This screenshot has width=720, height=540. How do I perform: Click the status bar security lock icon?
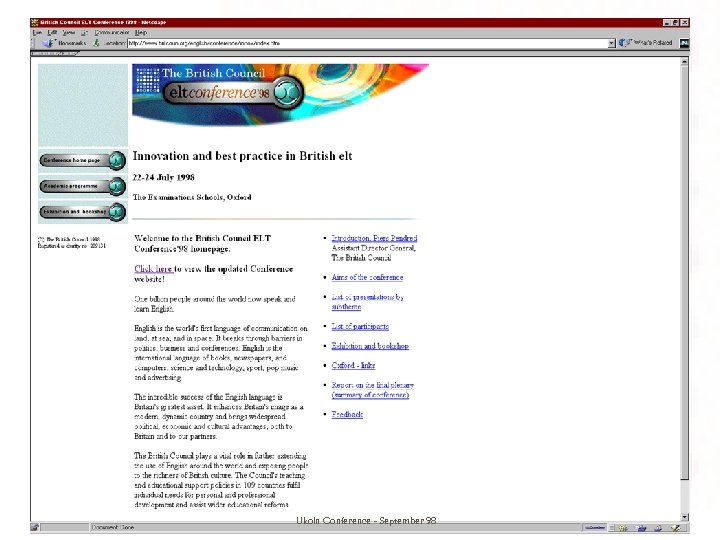pos(35,527)
